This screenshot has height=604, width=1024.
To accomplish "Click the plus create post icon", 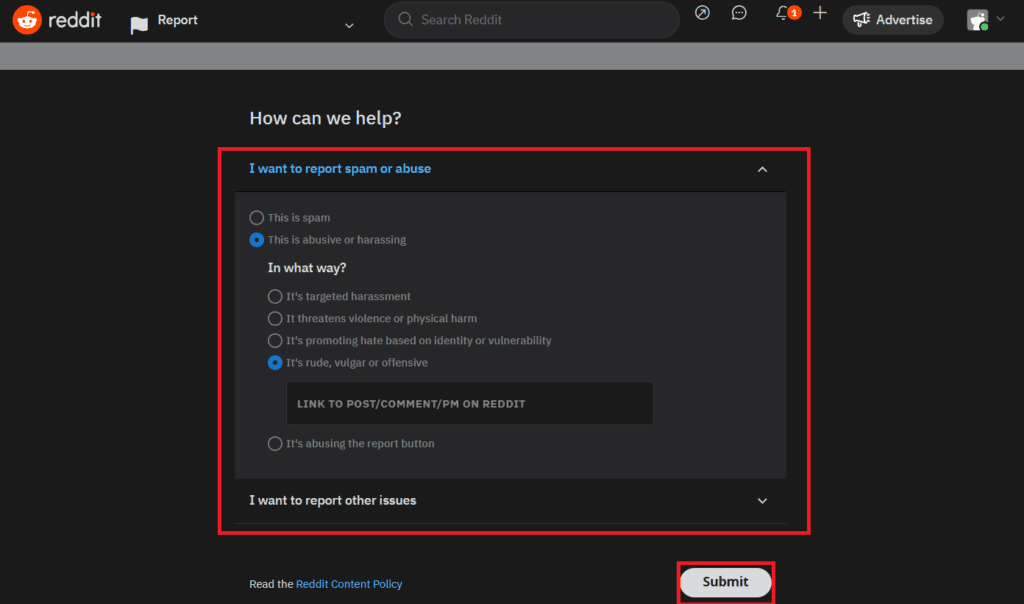I will click(x=820, y=12).
